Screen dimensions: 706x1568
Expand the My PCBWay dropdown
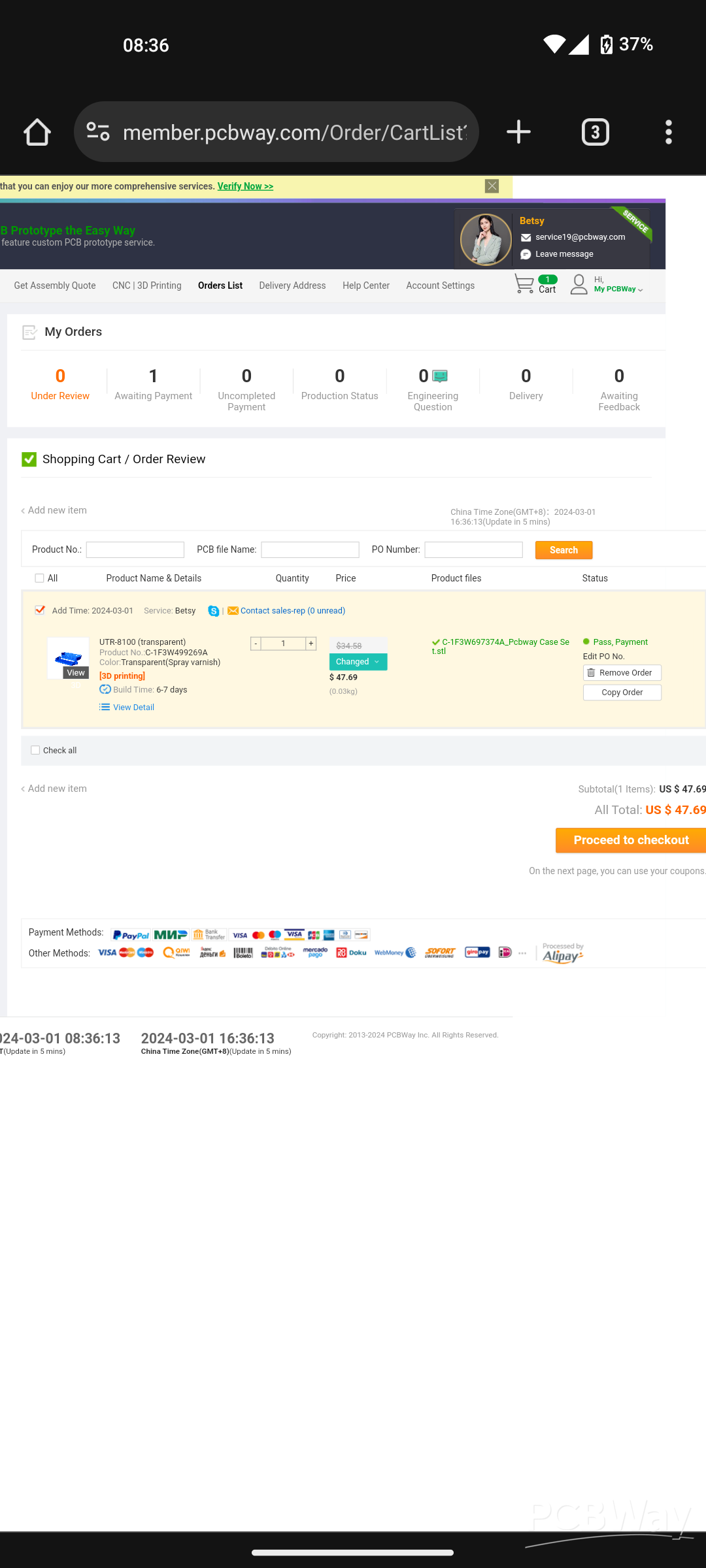click(x=618, y=289)
